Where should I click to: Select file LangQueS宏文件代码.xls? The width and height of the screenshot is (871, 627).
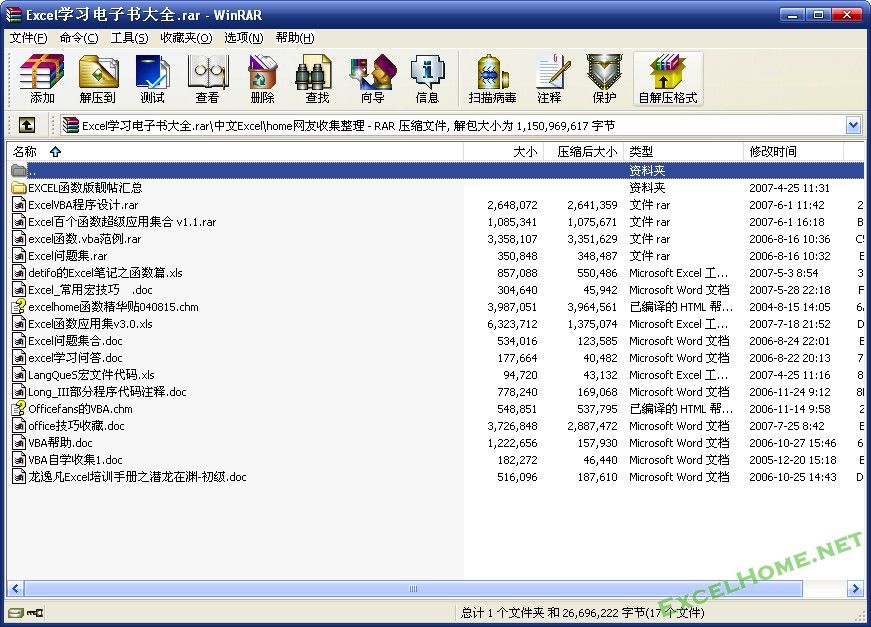(x=91, y=375)
